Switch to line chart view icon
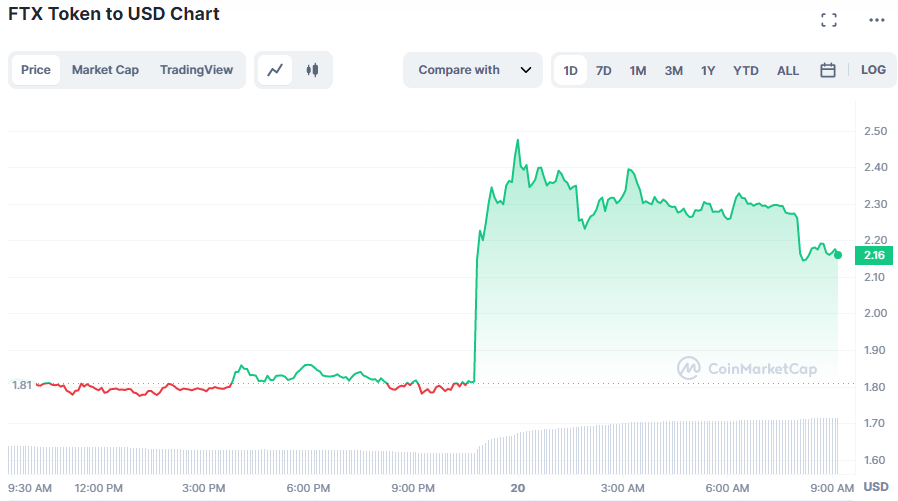 pyautogui.click(x=275, y=70)
